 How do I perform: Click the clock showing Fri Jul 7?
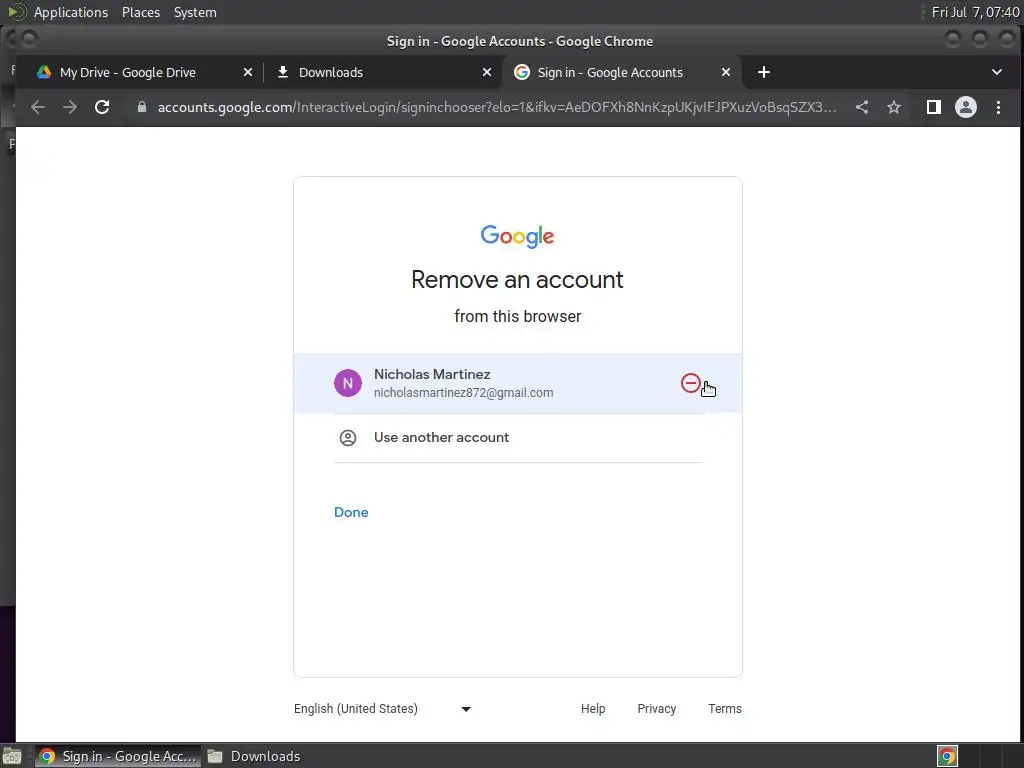(975, 12)
